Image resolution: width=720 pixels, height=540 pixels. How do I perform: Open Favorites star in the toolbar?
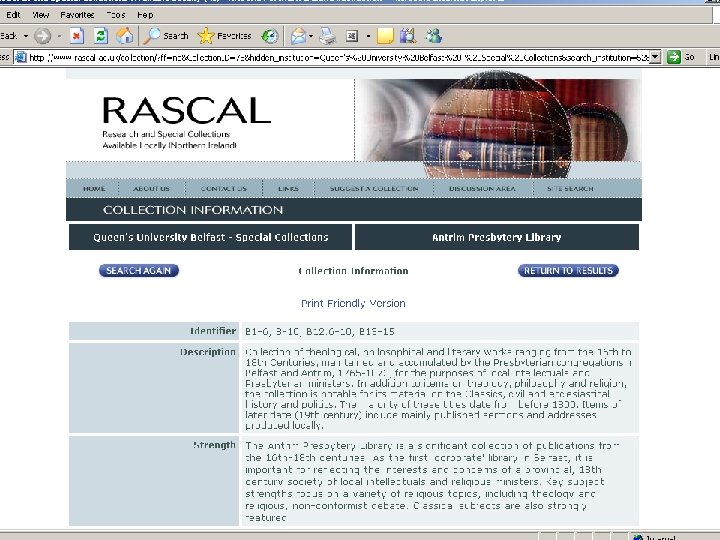coord(224,36)
